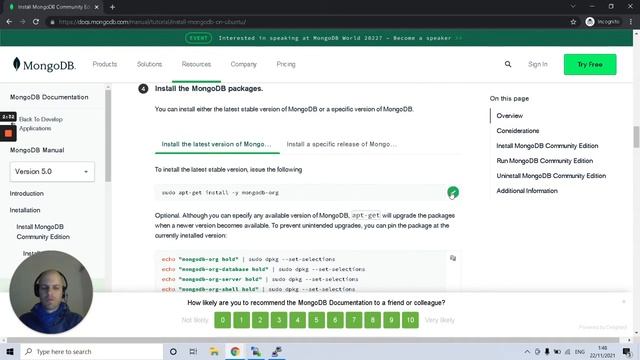Go to Pricing page
The width and height of the screenshot is (640, 360).
pyautogui.click(x=286, y=64)
